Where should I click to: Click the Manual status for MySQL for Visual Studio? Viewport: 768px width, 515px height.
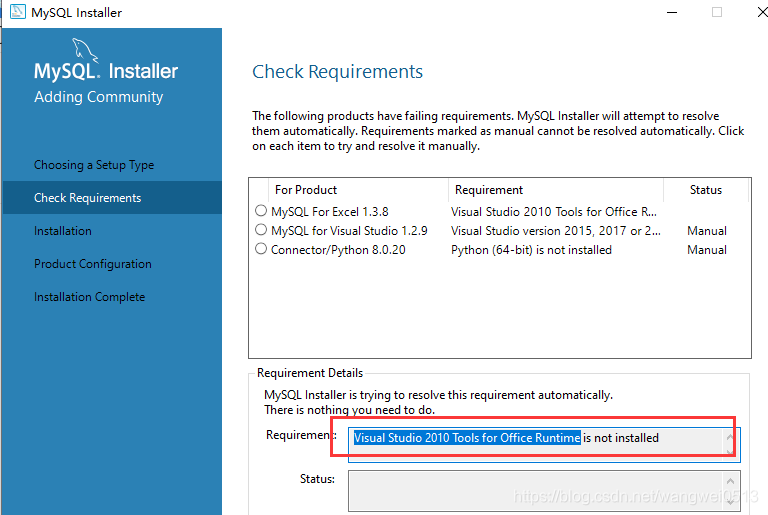[707, 231]
